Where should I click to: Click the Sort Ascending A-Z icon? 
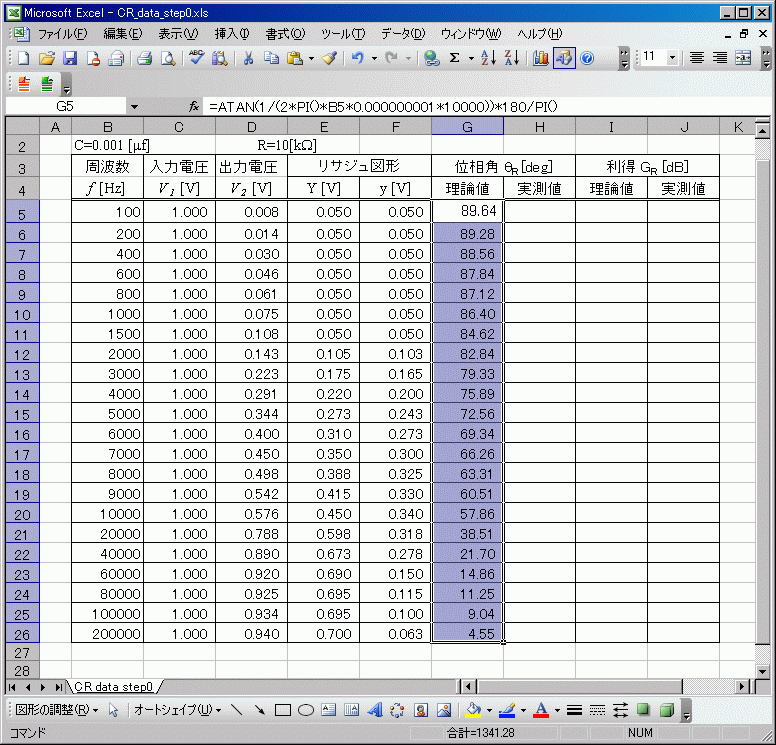pos(488,58)
